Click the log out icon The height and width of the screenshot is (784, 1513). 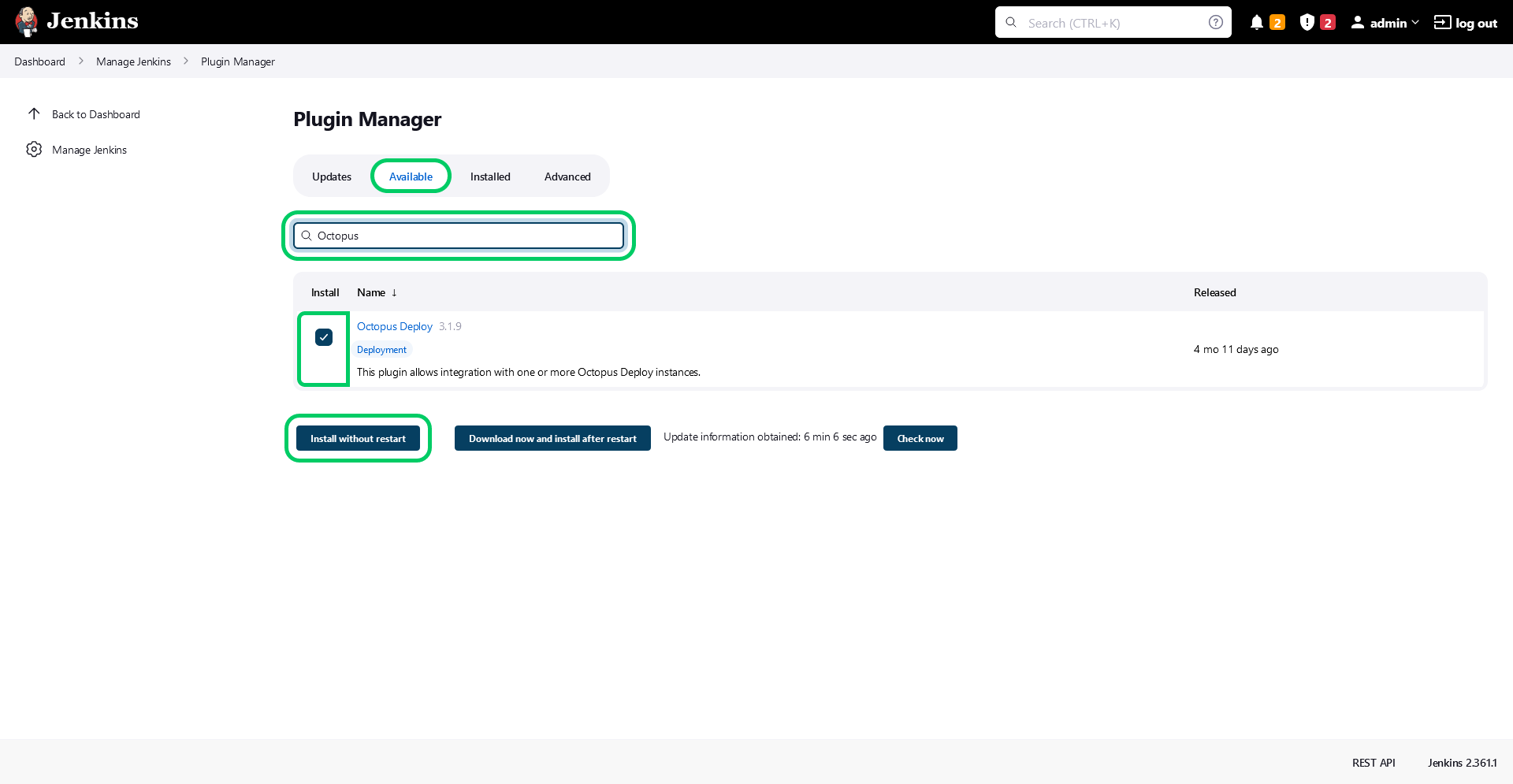pyautogui.click(x=1442, y=22)
